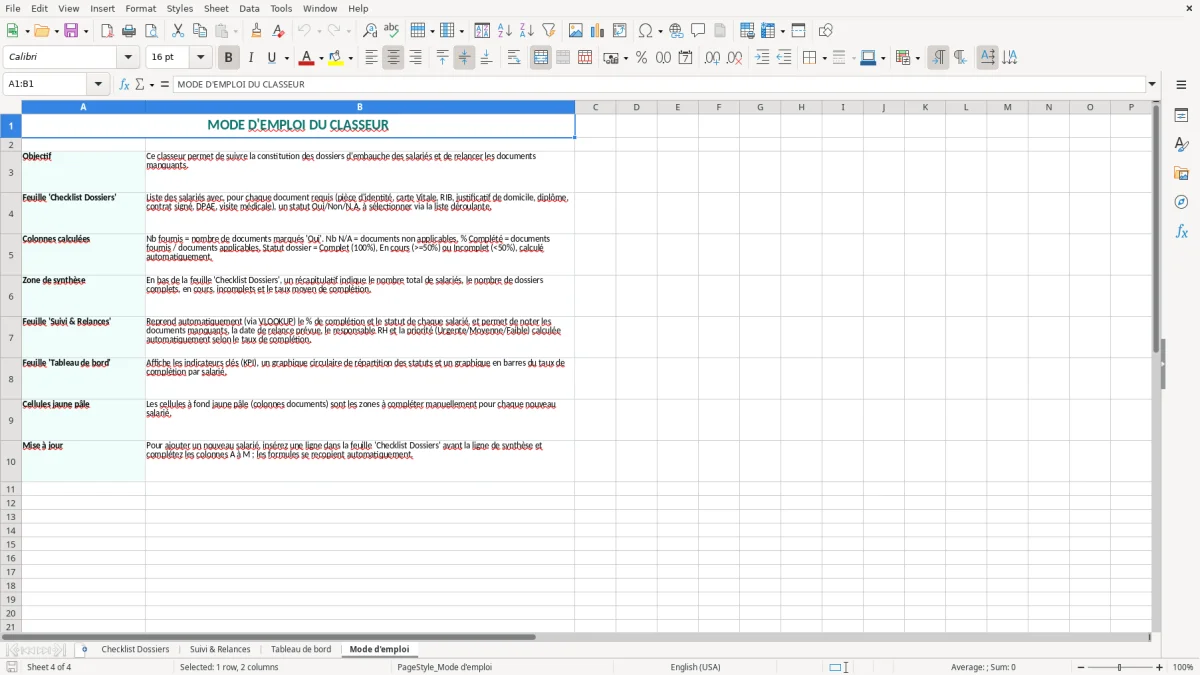Click Add Decimal Place icon

(713, 58)
